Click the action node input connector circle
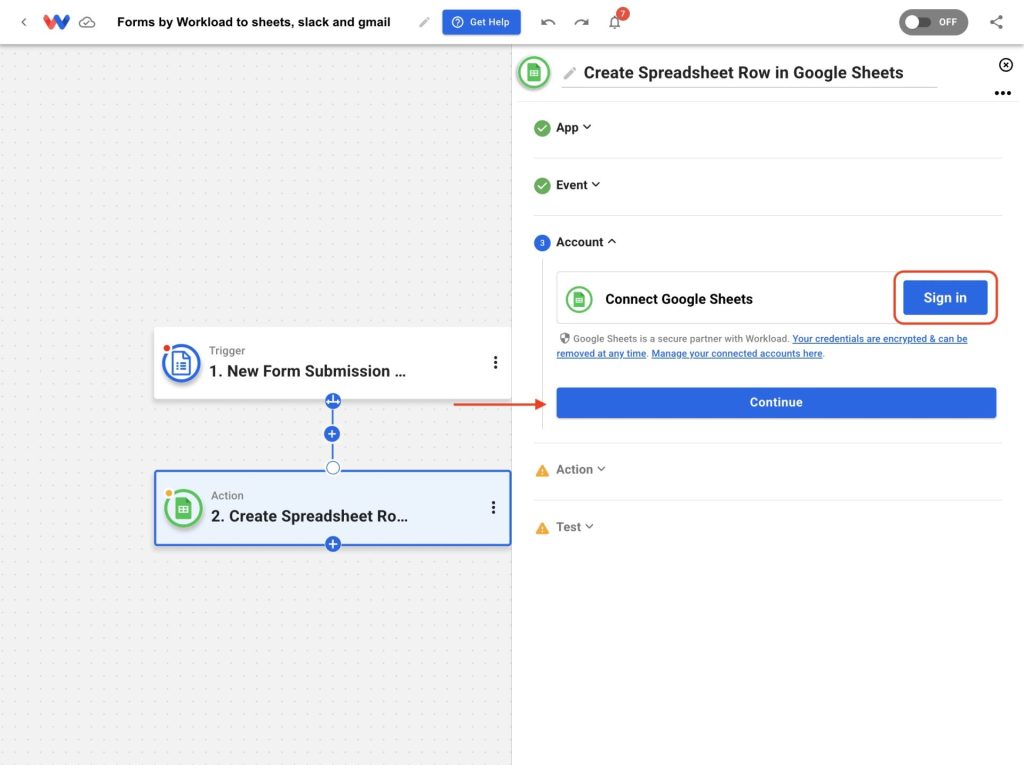The image size is (1024, 765). click(332, 468)
